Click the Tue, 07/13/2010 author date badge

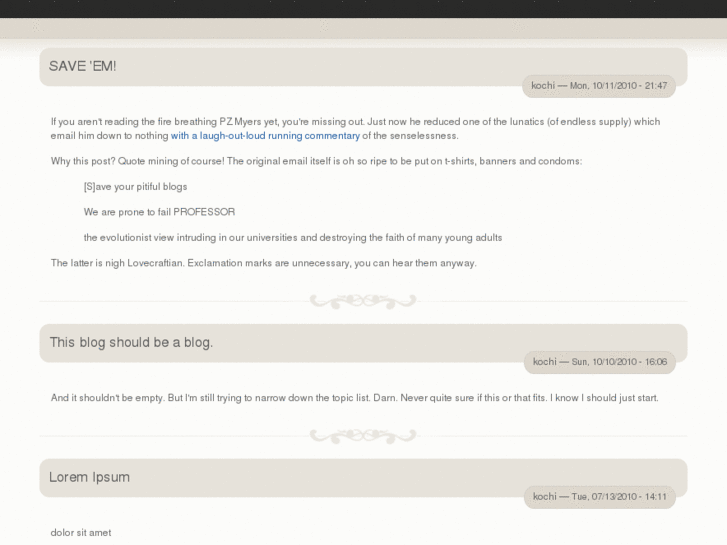[x=599, y=496]
